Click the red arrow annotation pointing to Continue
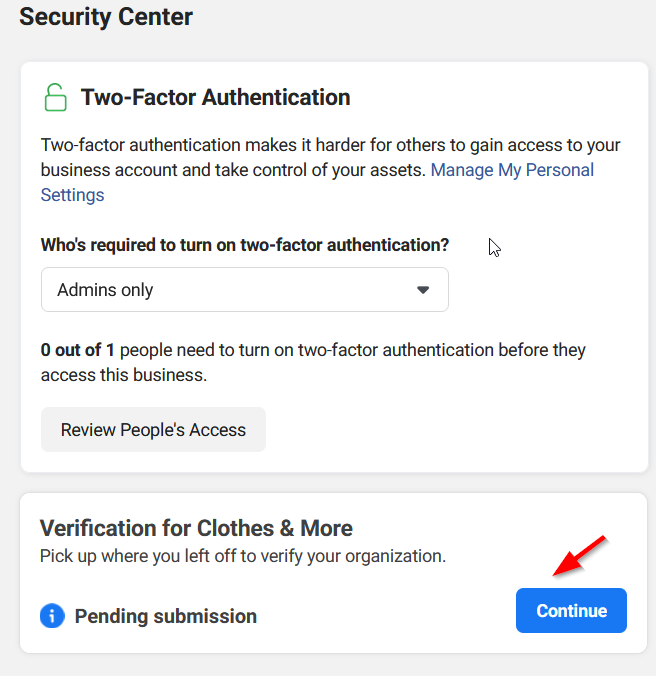 point(580,555)
